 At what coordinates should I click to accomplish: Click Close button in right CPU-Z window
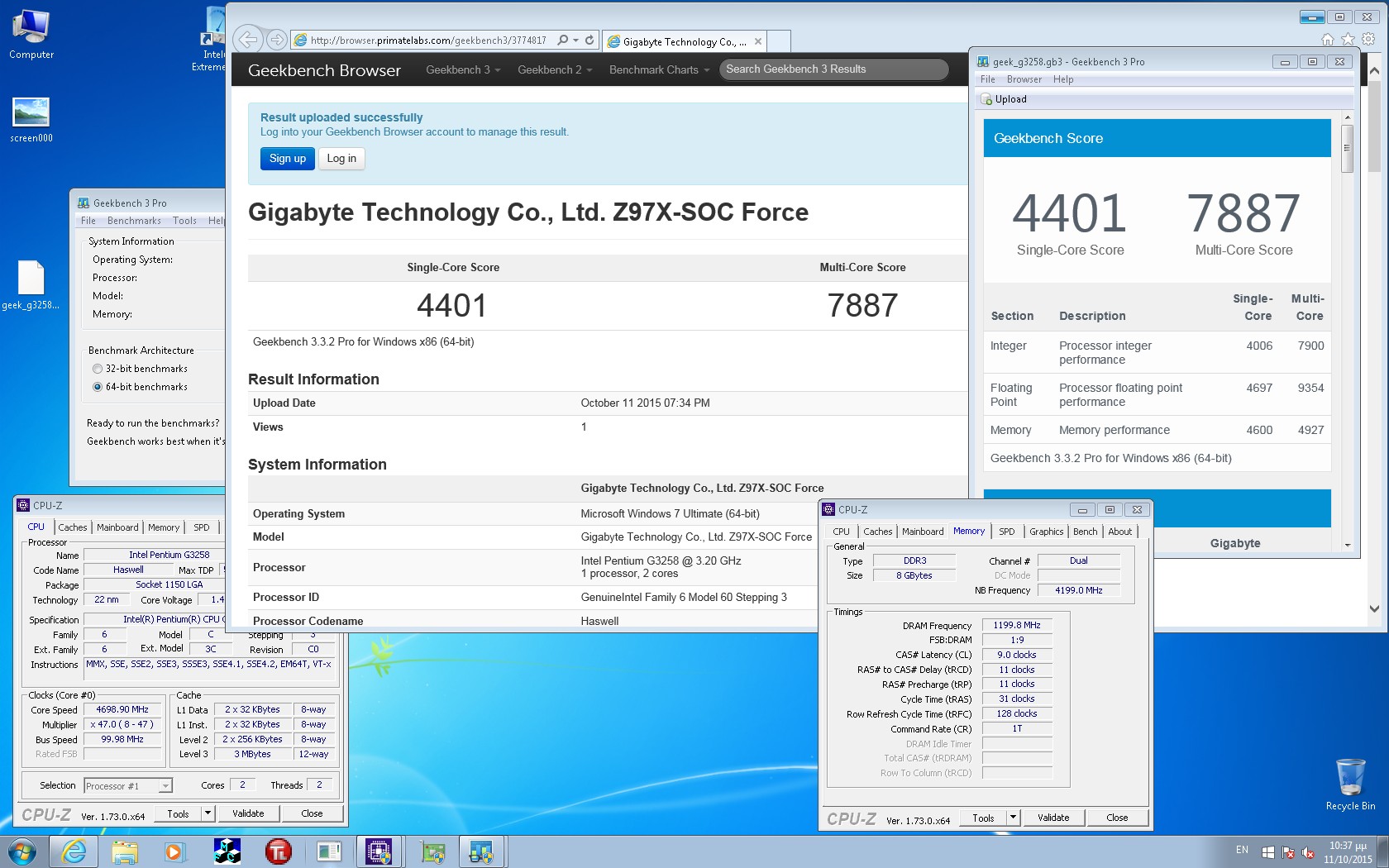click(x=1117, y=818)
